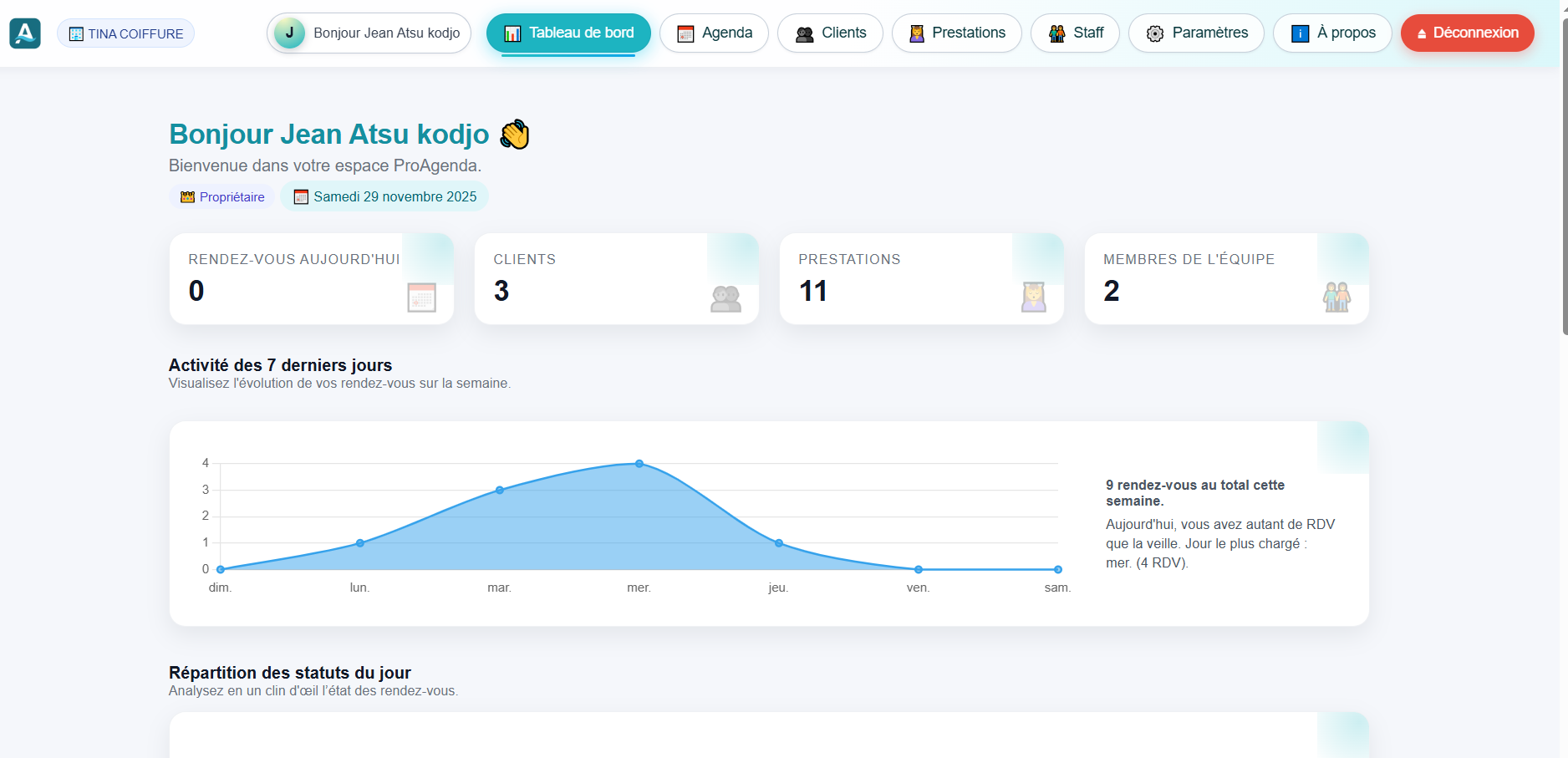Click the J avatar next to user name
This screenshot has width=1568, height=758.
click(x=289, y=33)
